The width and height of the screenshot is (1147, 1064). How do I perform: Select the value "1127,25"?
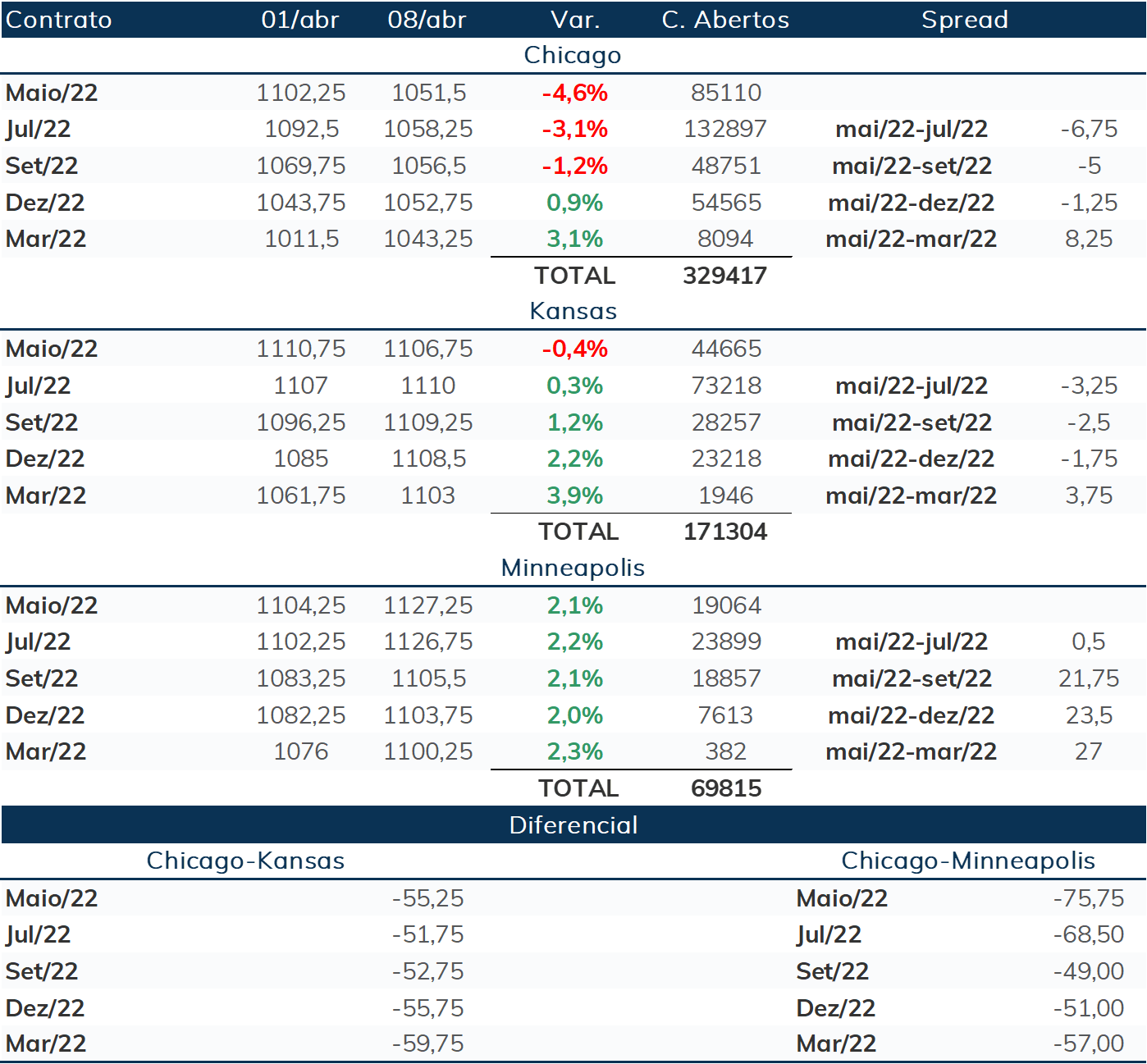click(428, 605)
